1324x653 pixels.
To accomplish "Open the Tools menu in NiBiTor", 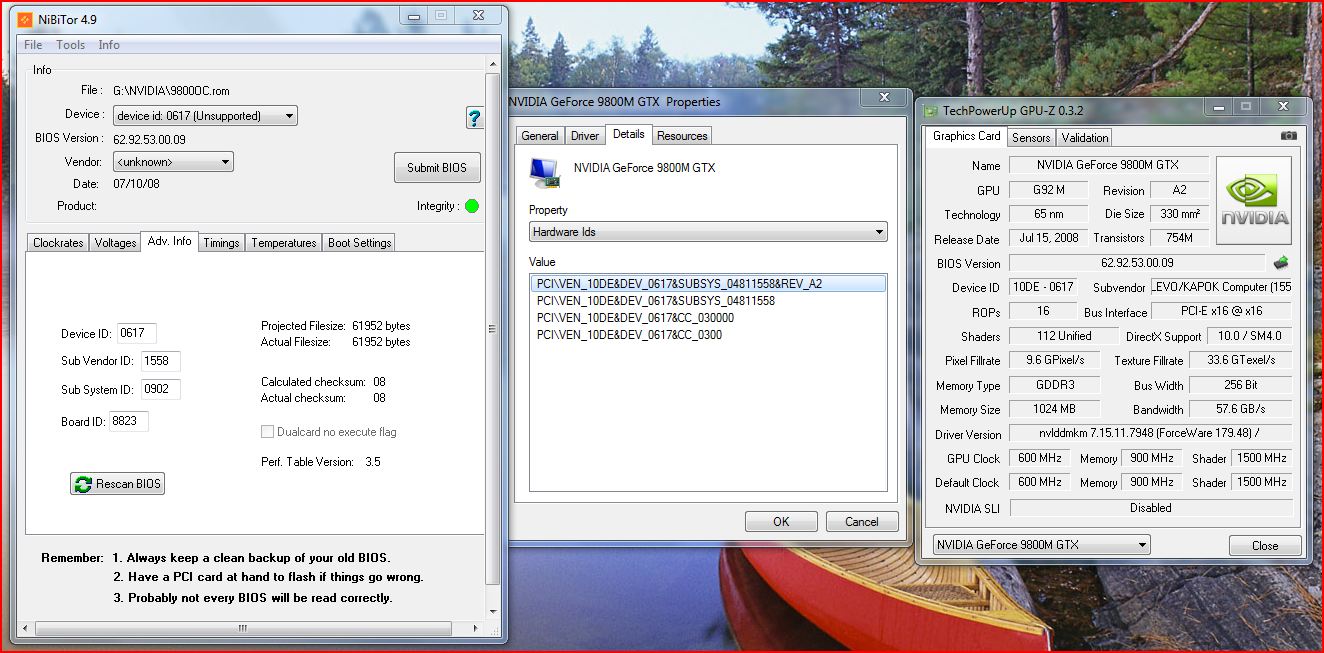I will coord(70,45).
